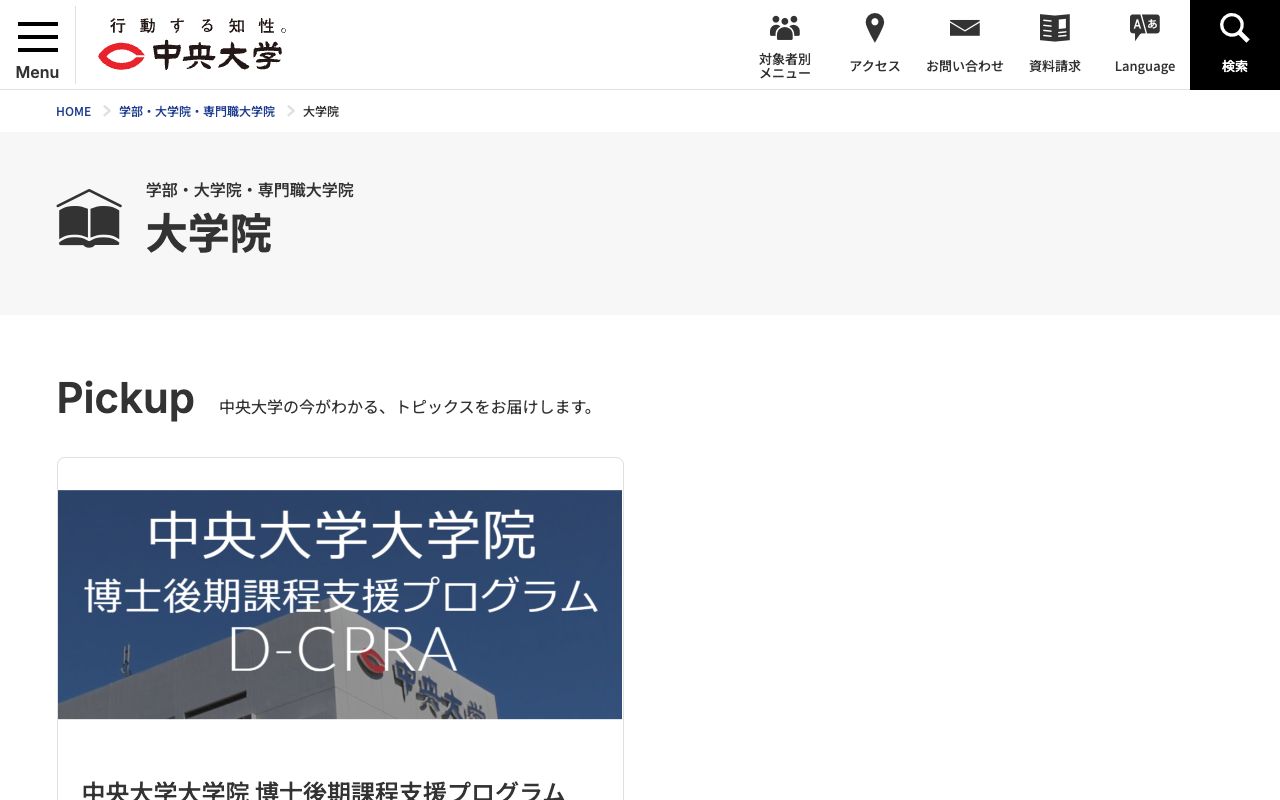1280x800 pixels.
Task: Click the Chuo University logo
Action: (190, 55)
